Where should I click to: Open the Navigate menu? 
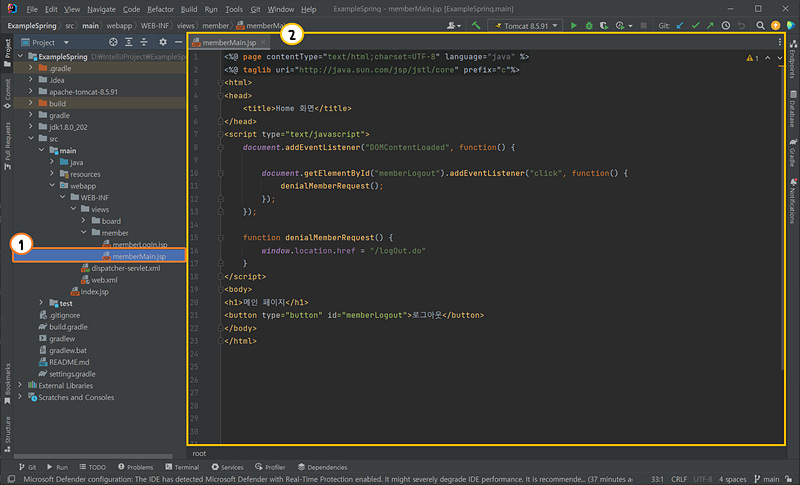(101, 9)
